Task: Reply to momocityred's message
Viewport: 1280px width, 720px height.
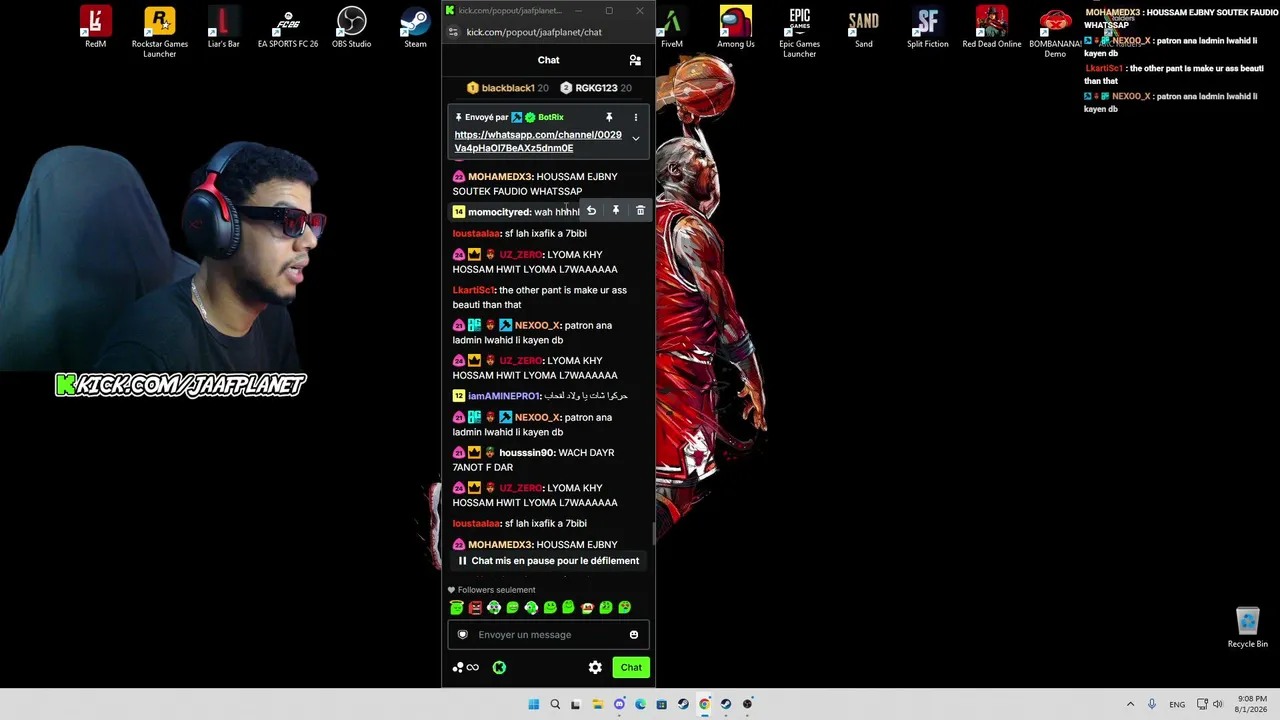Action: (x=591, y=211)
